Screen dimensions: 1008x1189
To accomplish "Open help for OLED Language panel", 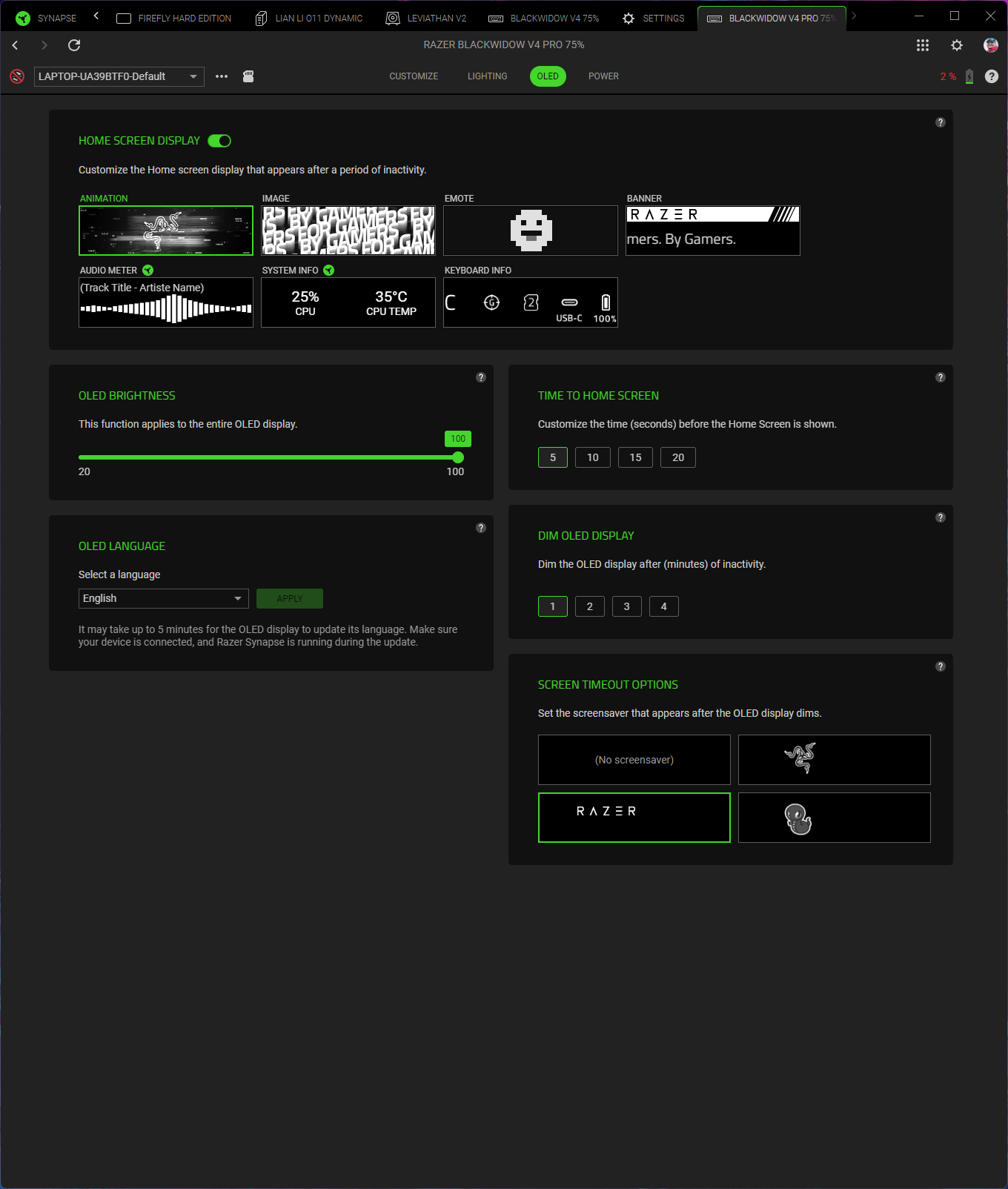I will pyautogui.click(x=481, y=528).
